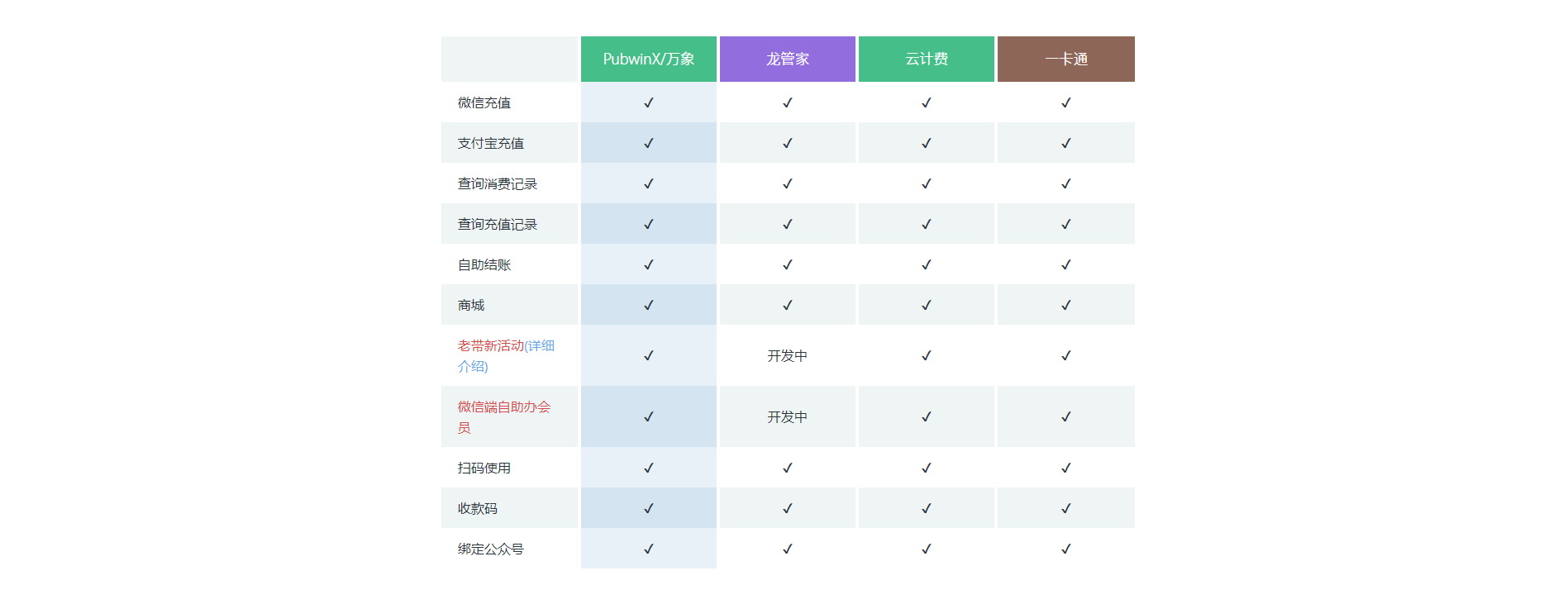1568x604 pixels.
Task: Click PubwinX checkmark in 微信端自助办会员 row
Action: [649, 416]
